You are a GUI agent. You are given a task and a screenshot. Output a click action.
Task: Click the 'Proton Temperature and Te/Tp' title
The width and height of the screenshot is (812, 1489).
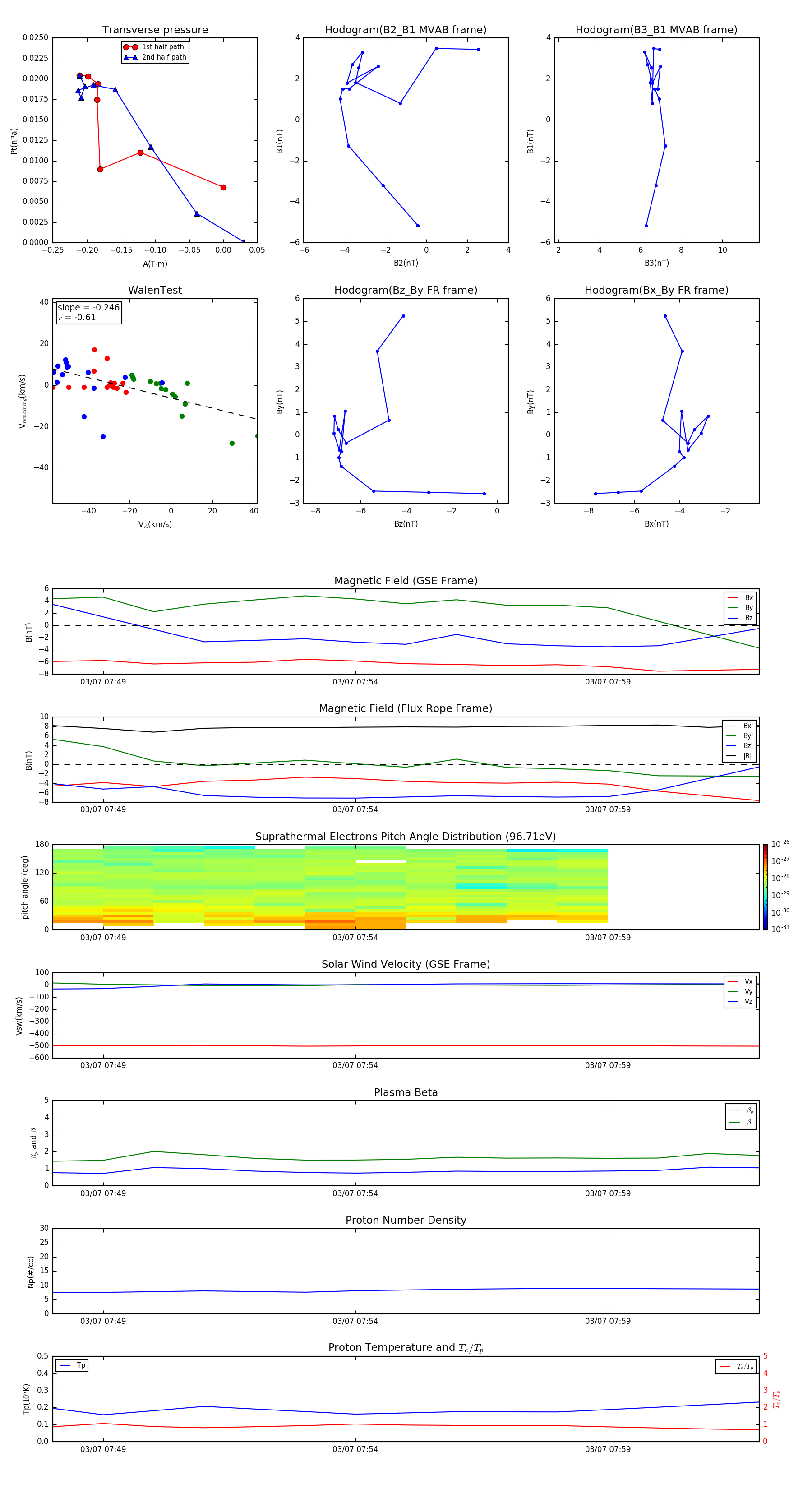406,1348
